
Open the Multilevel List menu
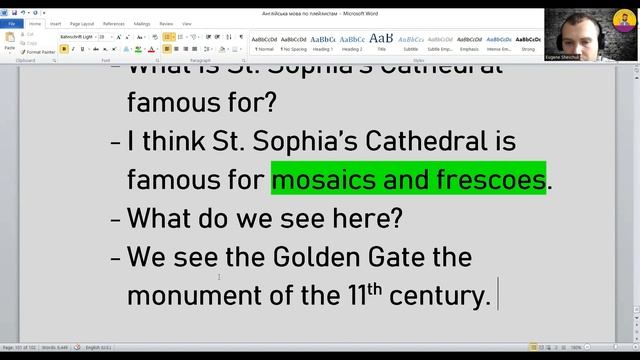(x=194, y=37)
